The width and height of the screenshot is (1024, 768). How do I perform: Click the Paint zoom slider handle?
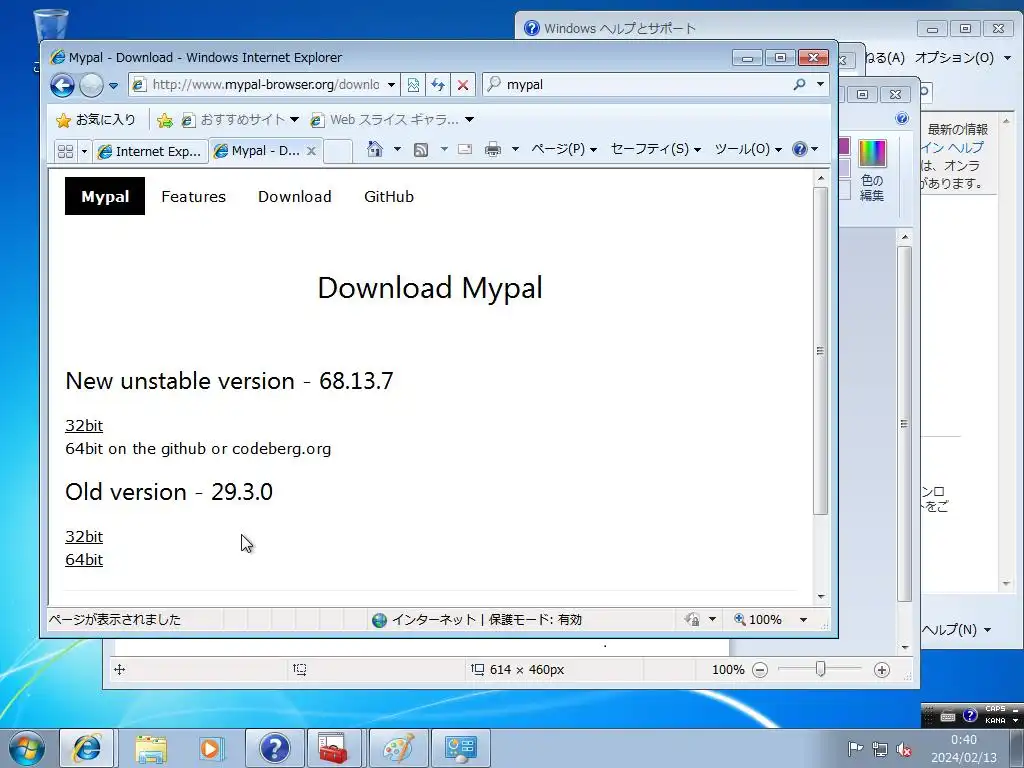point(820,669)
